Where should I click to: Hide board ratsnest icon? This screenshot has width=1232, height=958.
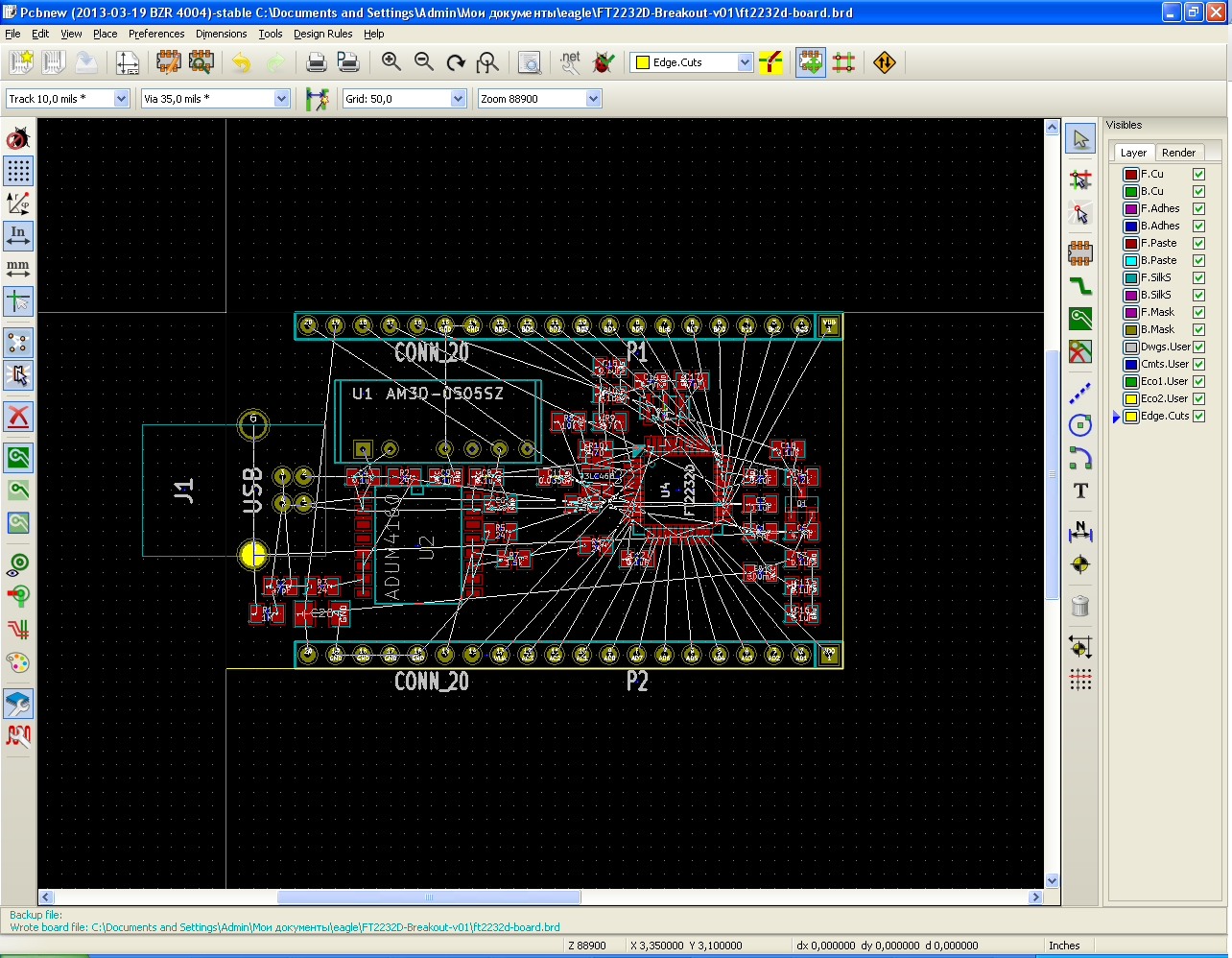(x=18, y=343)
